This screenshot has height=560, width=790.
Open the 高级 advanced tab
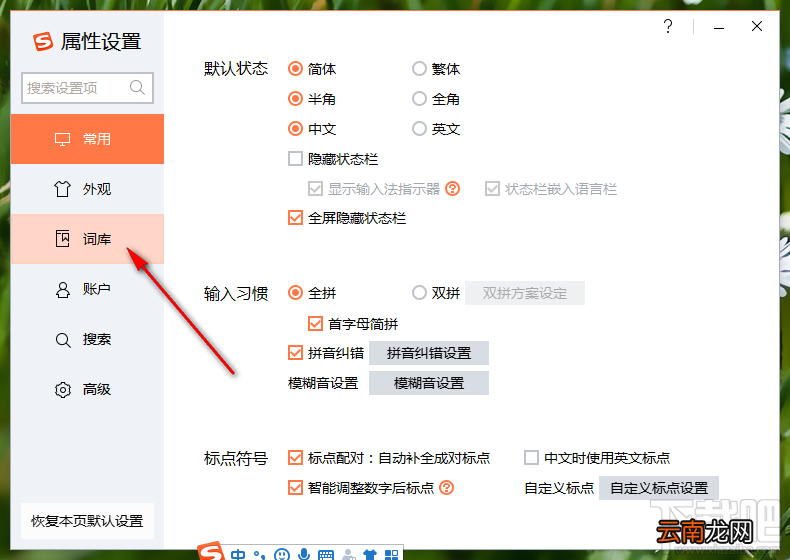pyautogui.click(x=87, y=389)
